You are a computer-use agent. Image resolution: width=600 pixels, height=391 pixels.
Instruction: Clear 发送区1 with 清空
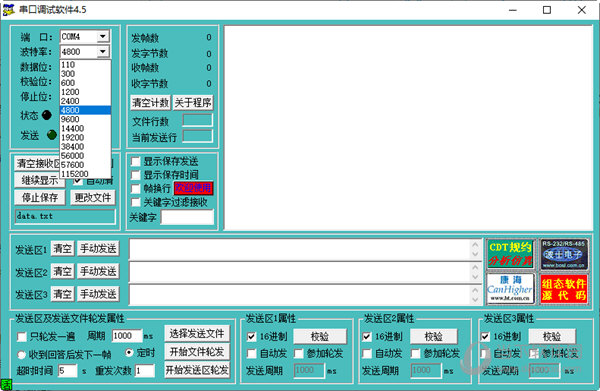63,249
